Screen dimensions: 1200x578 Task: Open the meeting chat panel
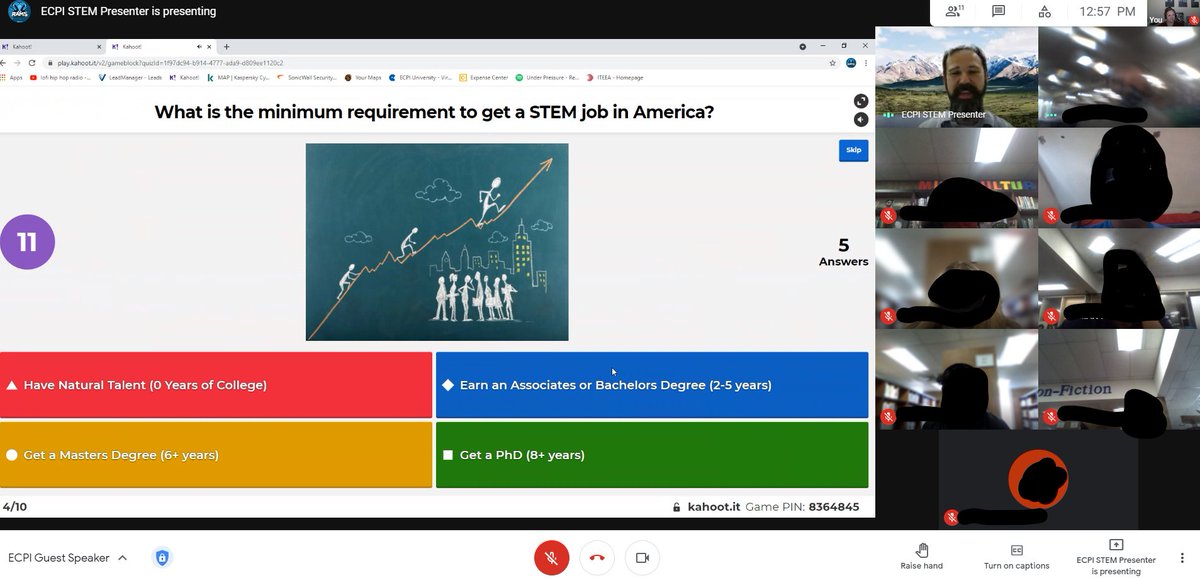pyautogui.click(x=998, y=12)
